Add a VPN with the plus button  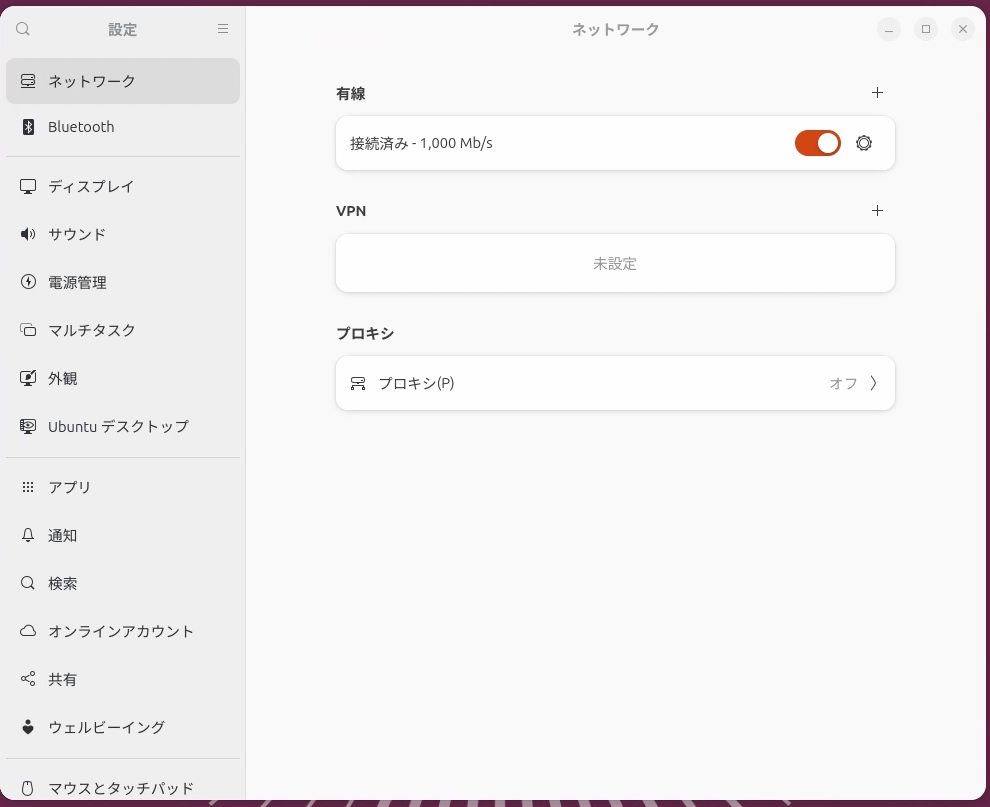click(x=877, y=211)
